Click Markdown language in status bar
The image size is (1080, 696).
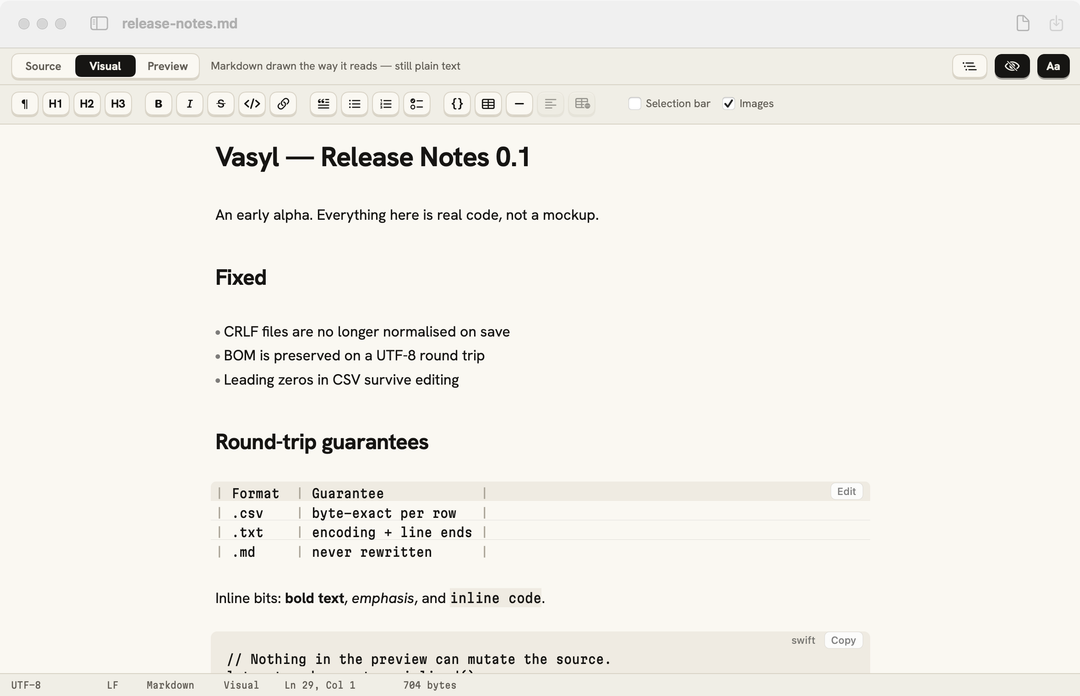pos(170,685)
